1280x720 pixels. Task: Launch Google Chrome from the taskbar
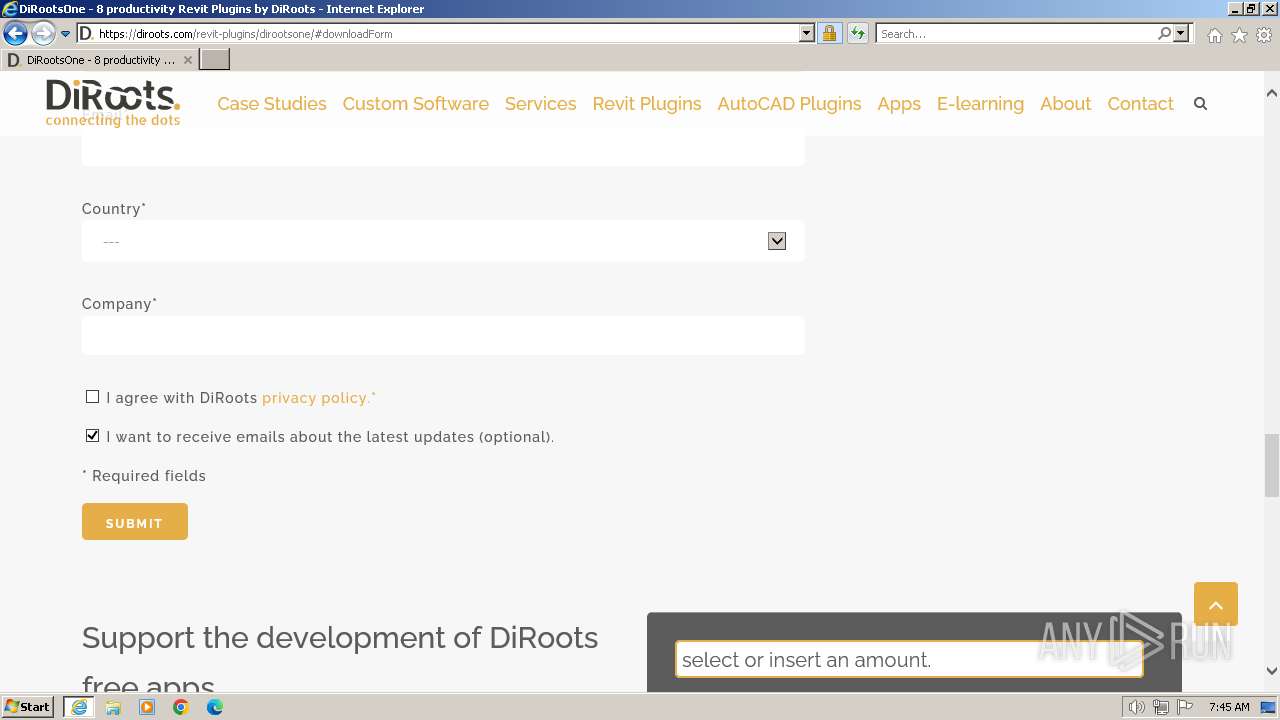(x=181, y=707)
